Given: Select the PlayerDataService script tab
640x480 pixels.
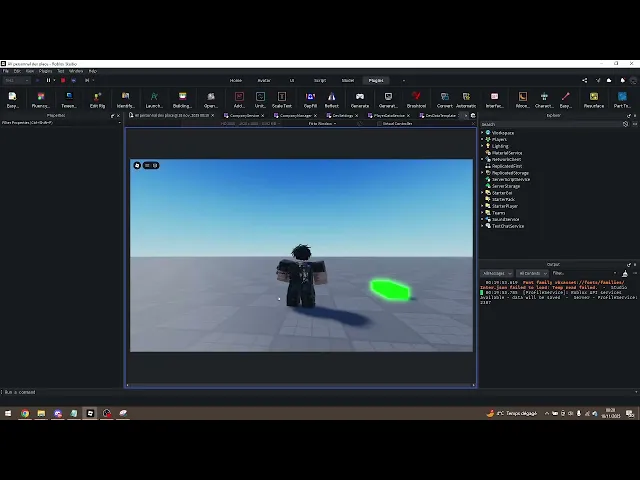Looking at the screenshot, I should pyautogui.click(x=389, y=116).
